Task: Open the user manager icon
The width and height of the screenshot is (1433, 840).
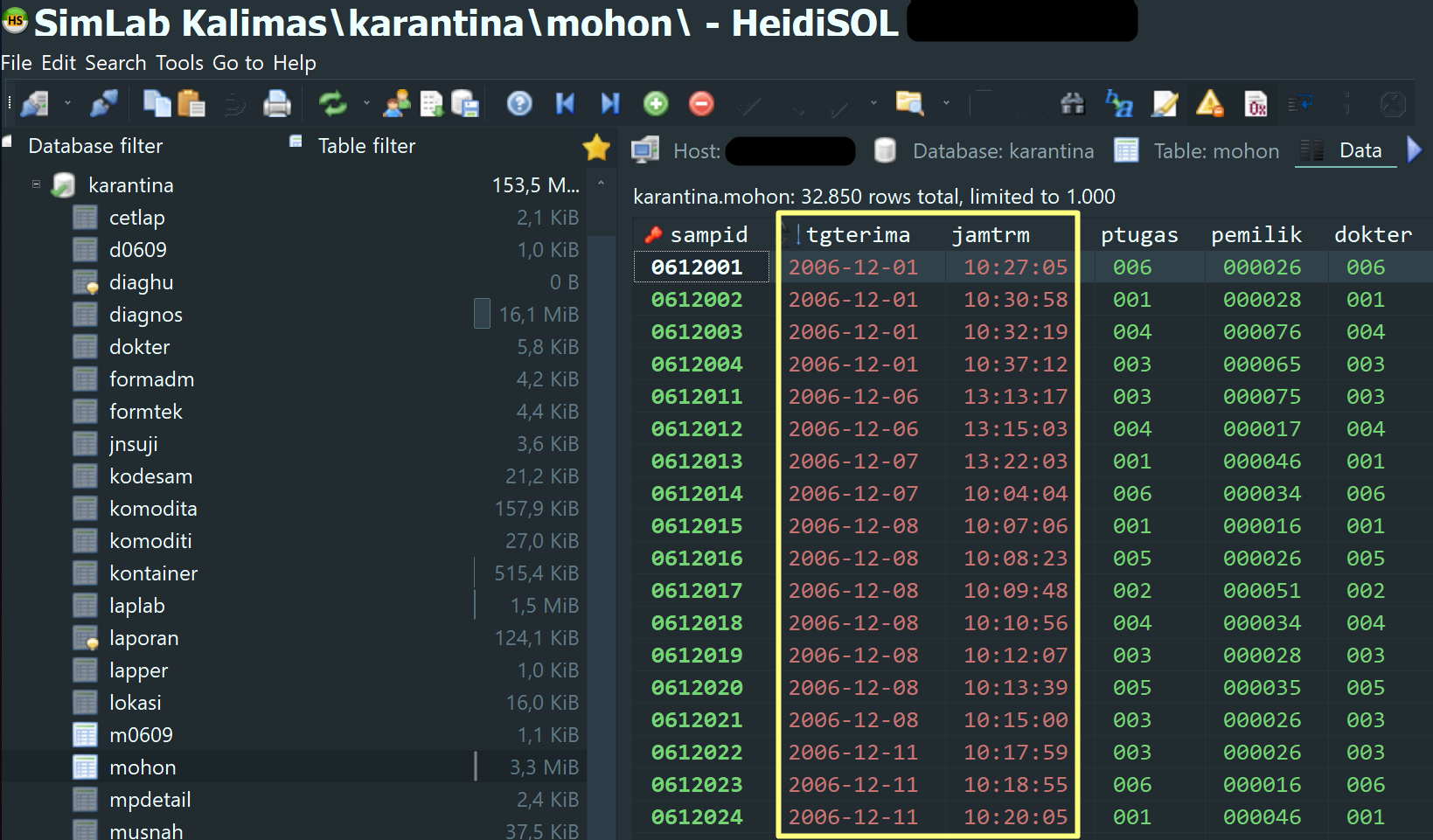Action: click(x=397, y=104)
